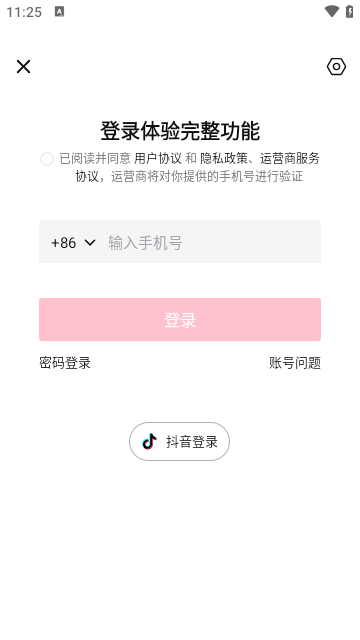The width and height of the screenshot is (360, 640).
Task: Expand the +86 country code selector
Action: (x=73, y=242)
